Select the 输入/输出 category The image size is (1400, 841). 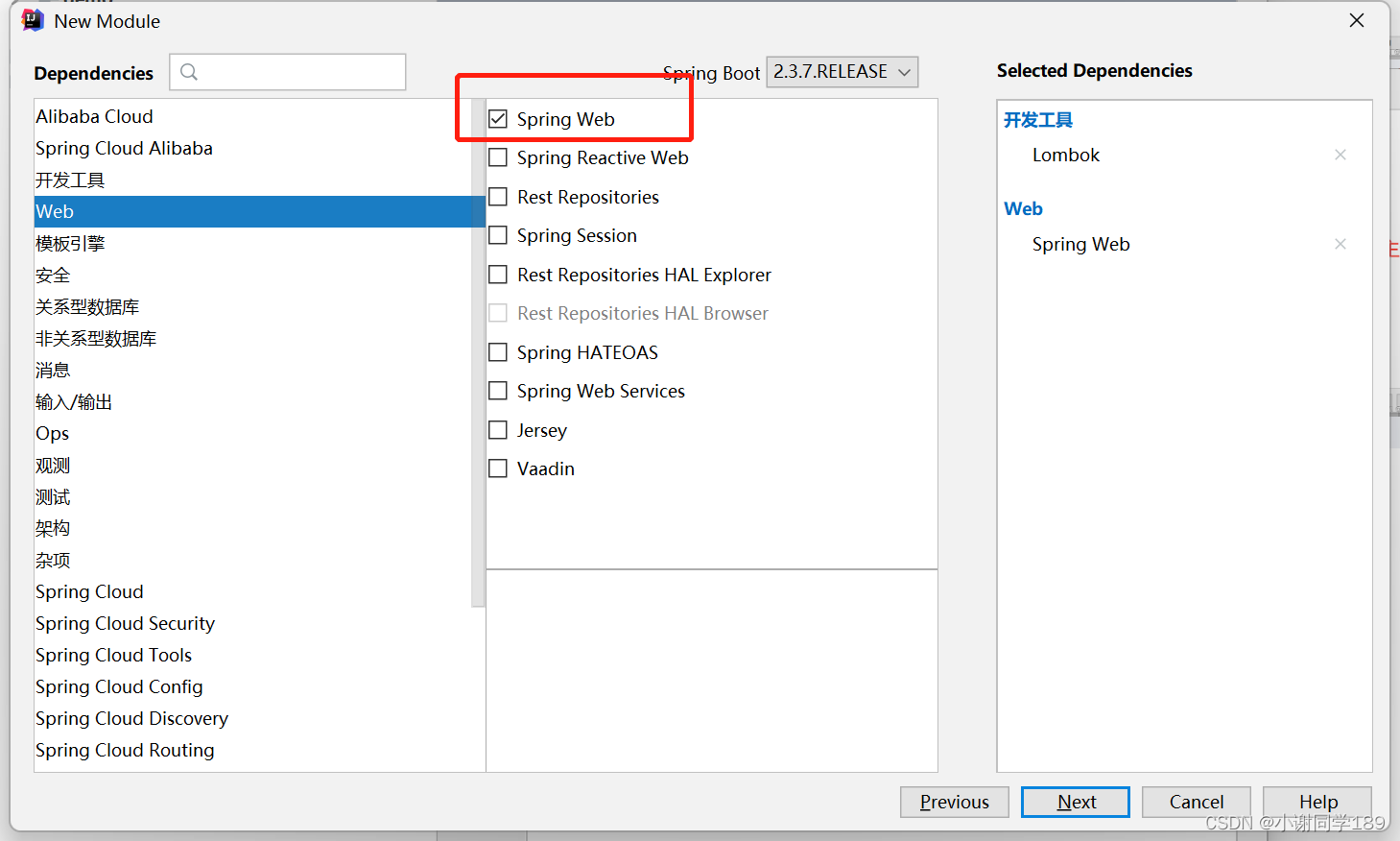tap(253, 401)
